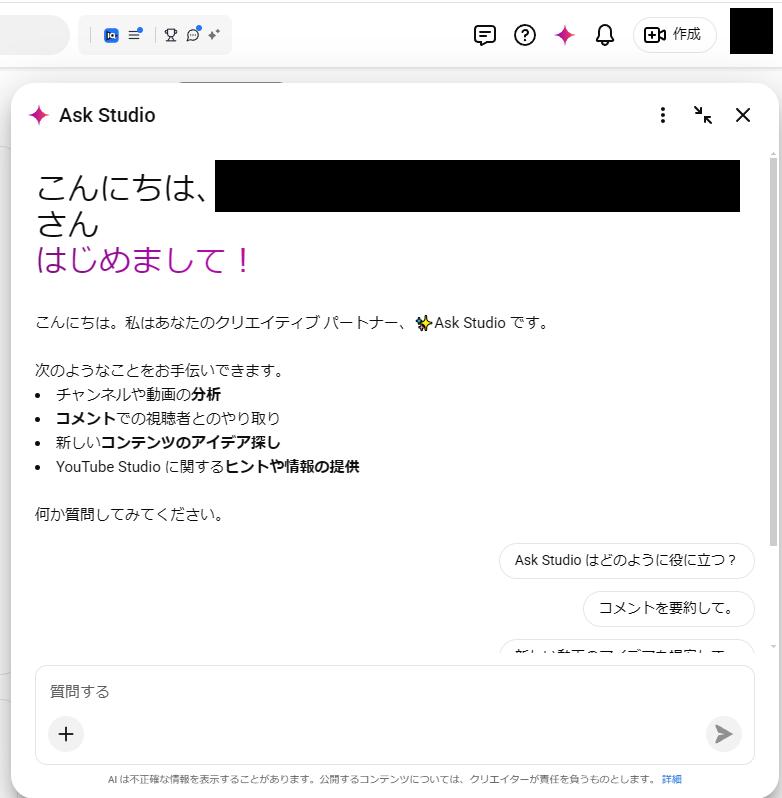Click the small sparkle stars toolbar icon
782x798 pixels.
pos(214,35)
